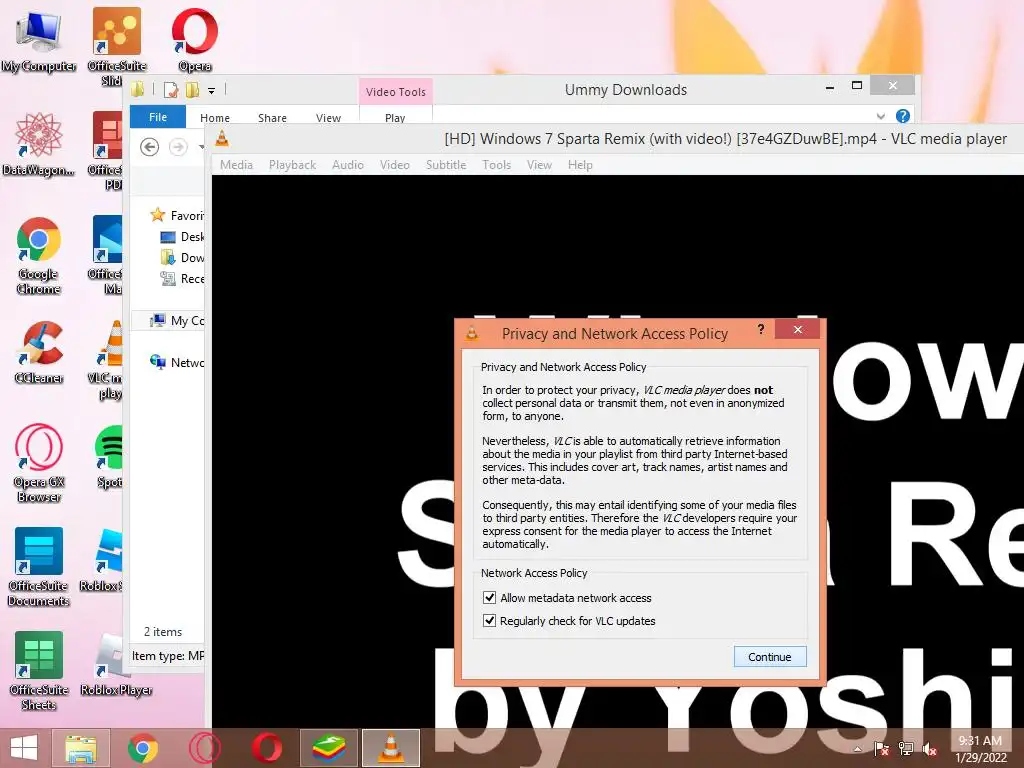
Task: Open the VLC Tools menu
Action: 496,165
